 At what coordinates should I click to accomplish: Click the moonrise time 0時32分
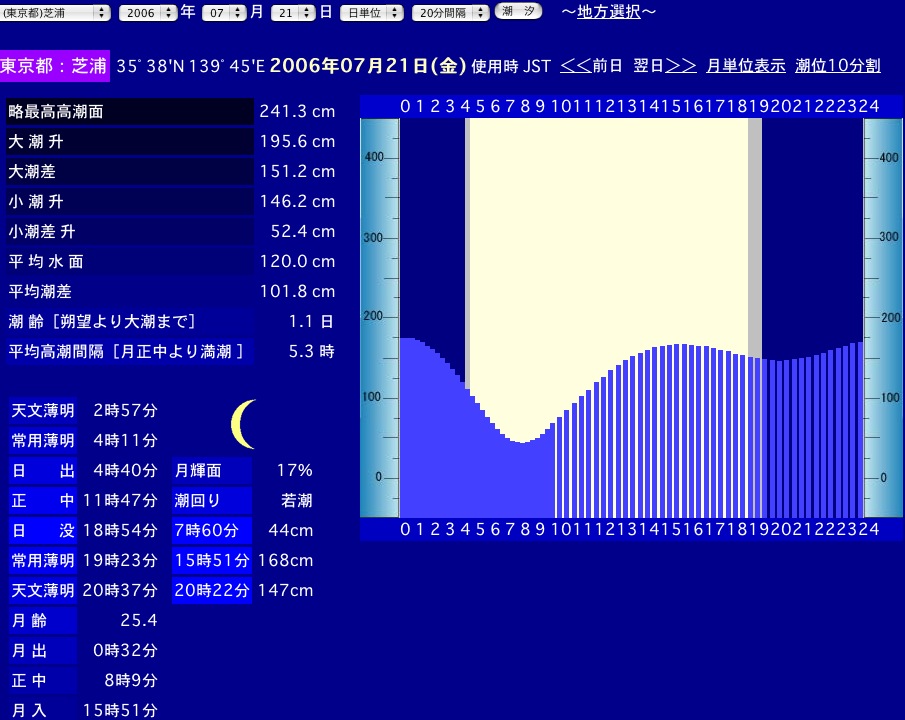click(125, 651)
